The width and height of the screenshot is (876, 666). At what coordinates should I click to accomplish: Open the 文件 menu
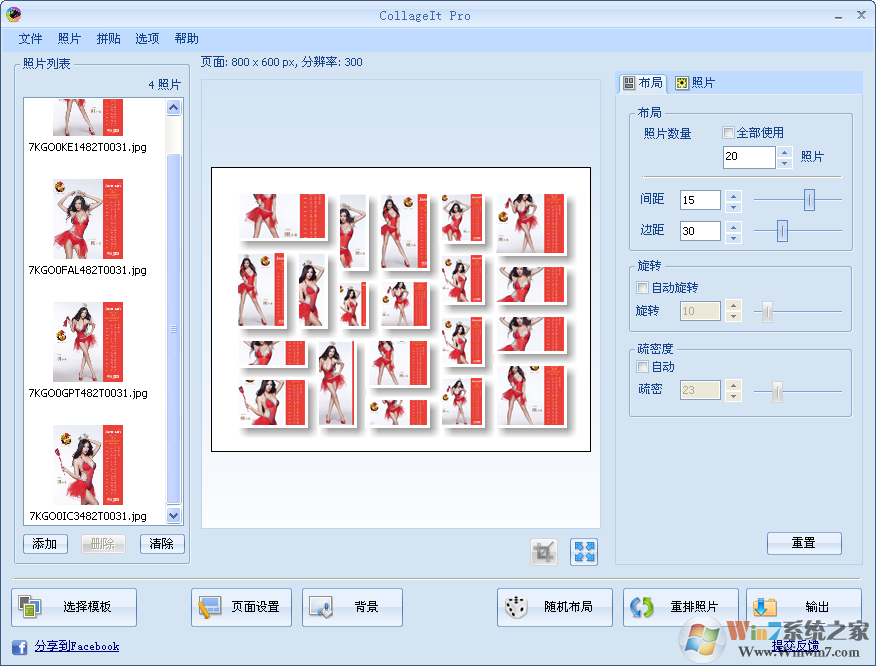pyautogui.click(x=30, y=38)
